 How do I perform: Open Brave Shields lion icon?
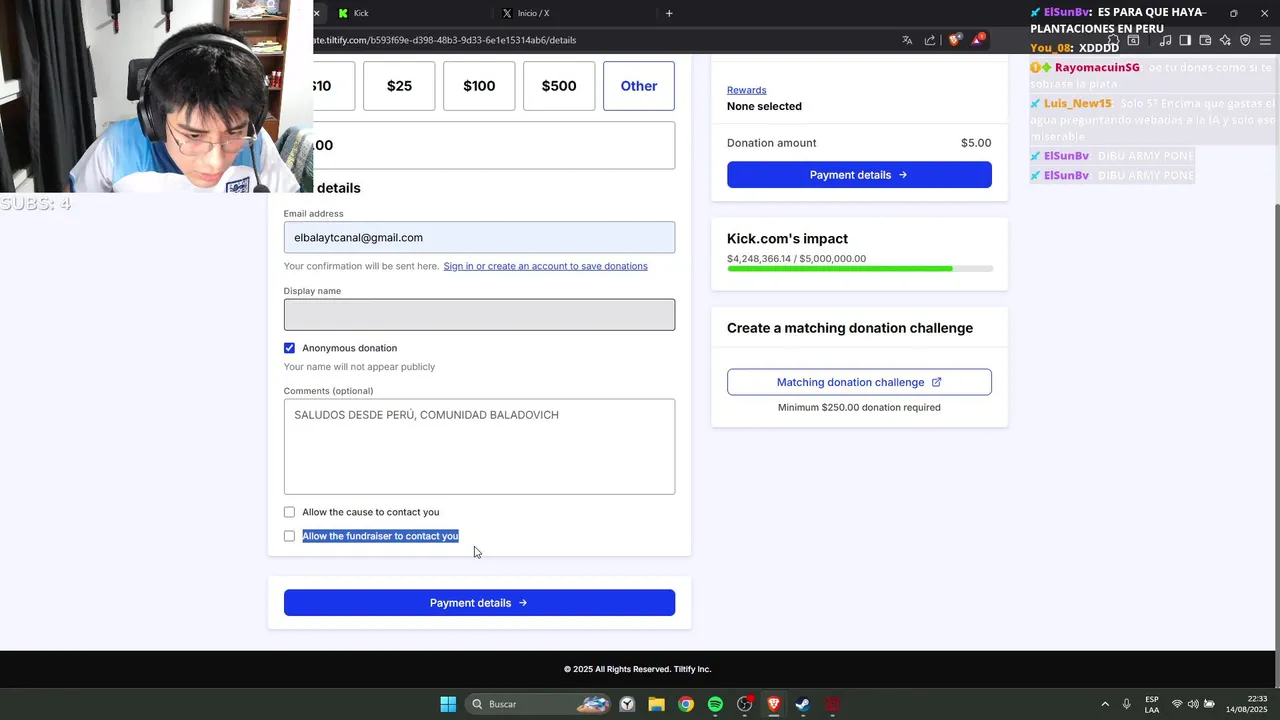pos(954,40)
